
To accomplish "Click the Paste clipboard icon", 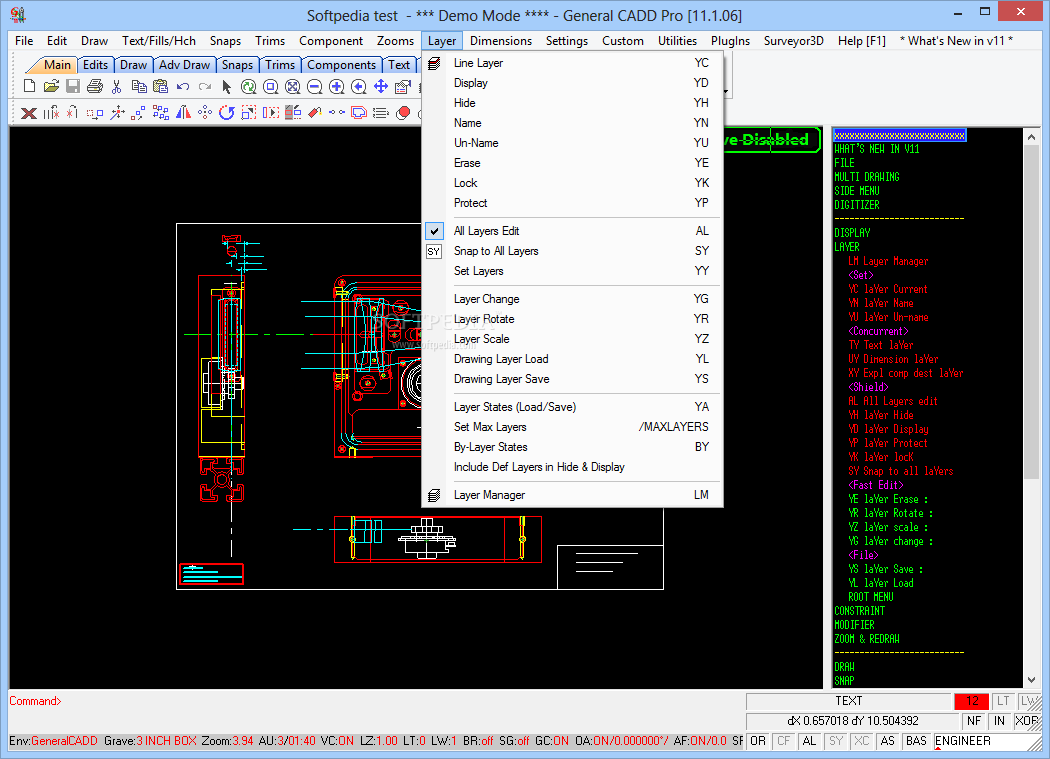I will [x=161, y=86].
